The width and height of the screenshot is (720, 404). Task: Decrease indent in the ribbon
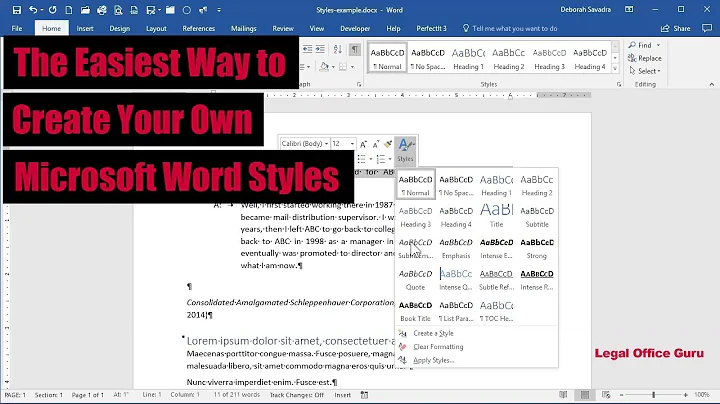pos(308,49)
